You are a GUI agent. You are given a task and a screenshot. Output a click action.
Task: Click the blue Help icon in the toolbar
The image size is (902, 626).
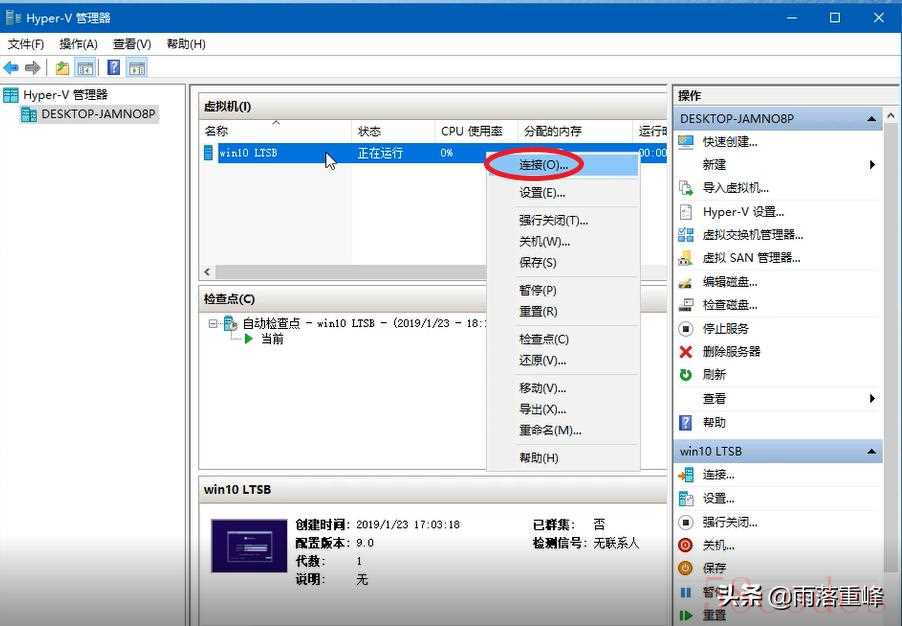(x=114, y=68)
